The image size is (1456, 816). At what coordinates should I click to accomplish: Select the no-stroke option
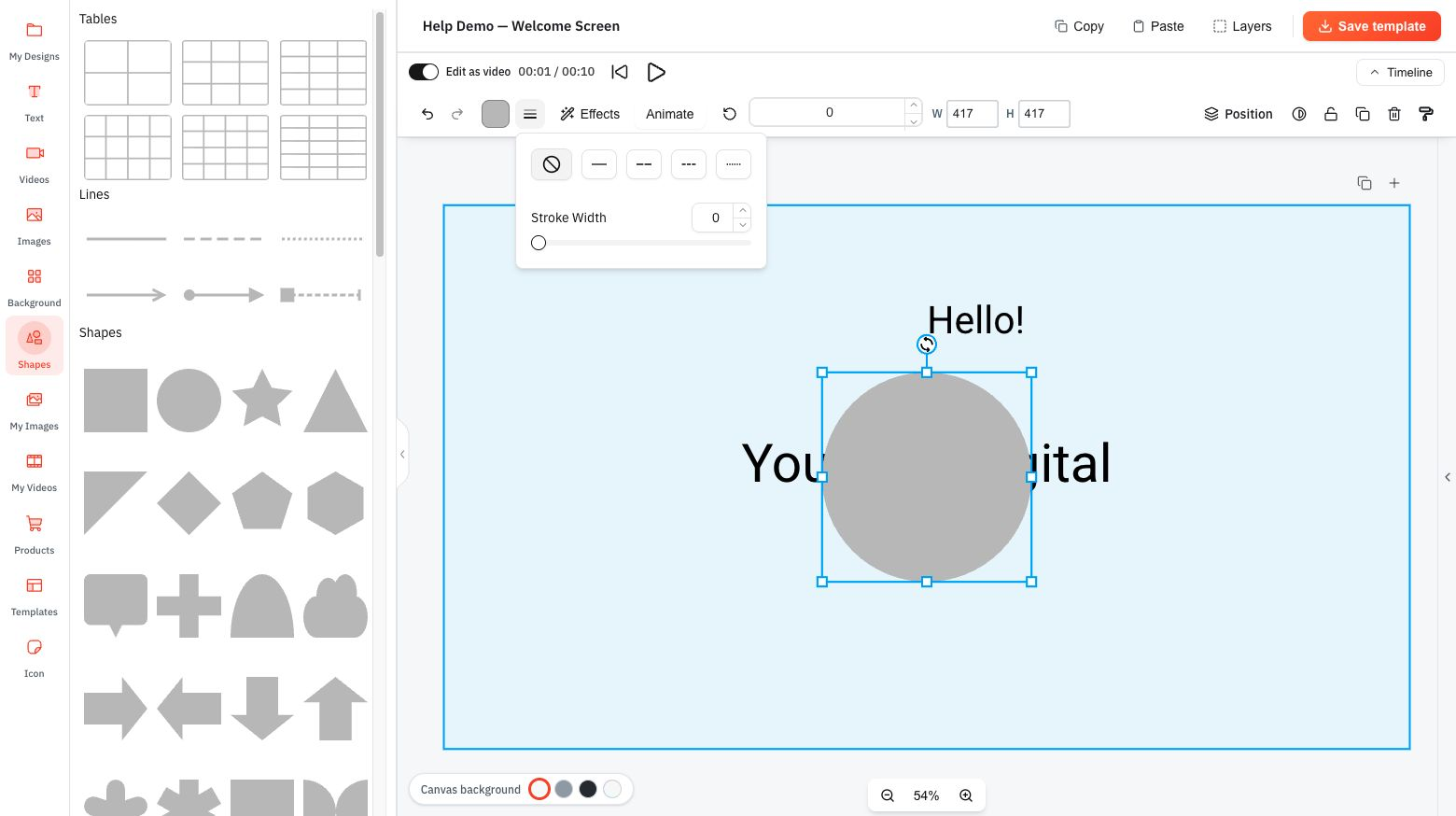(552, 164)
